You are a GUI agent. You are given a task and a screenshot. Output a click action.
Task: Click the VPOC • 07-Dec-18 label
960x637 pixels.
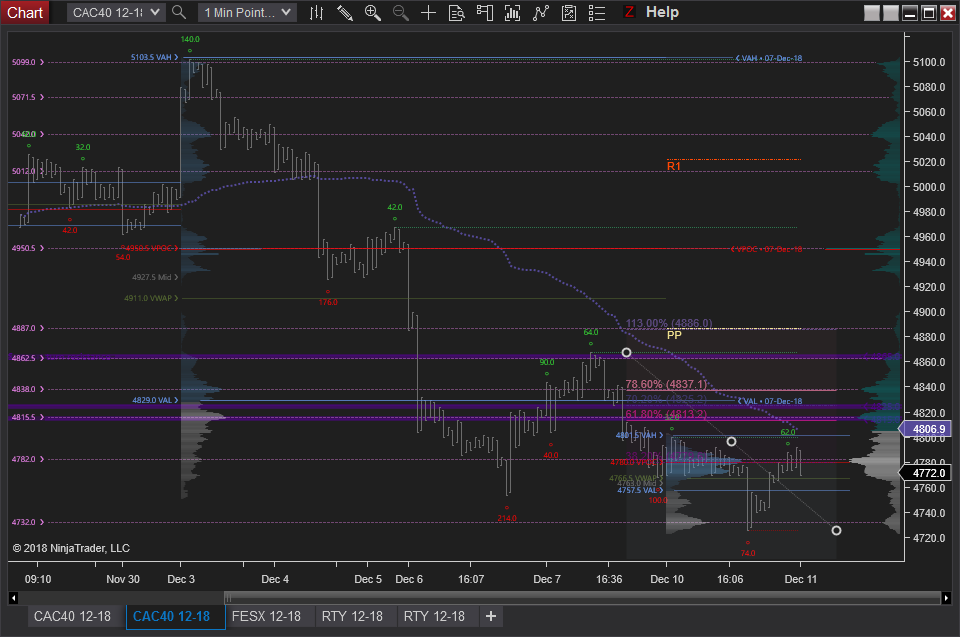(767, 249)
